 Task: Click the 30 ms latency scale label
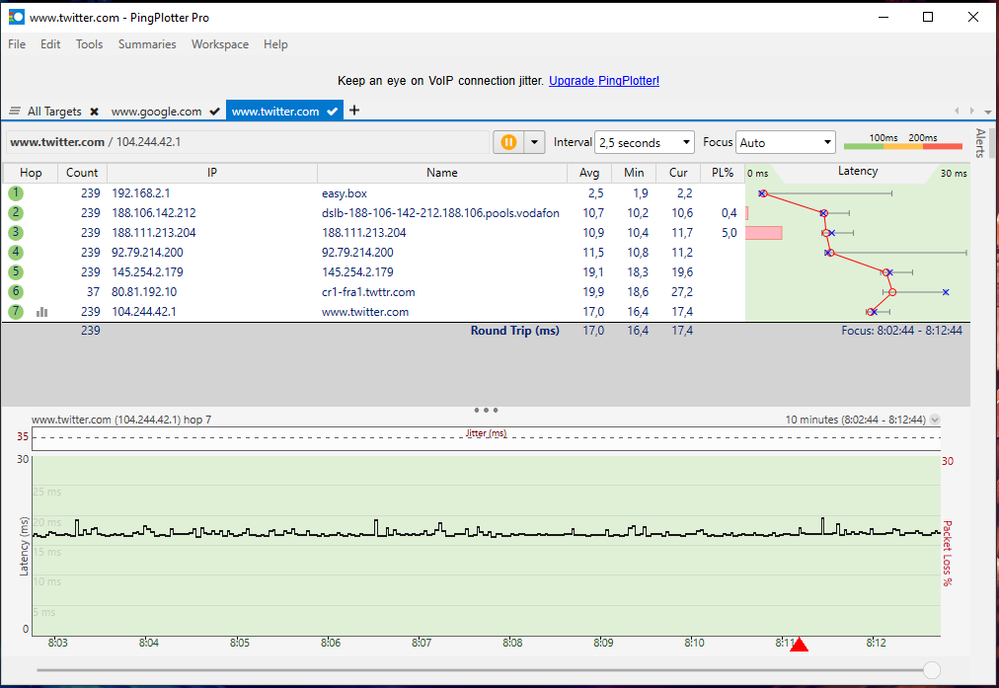[954, 173]
